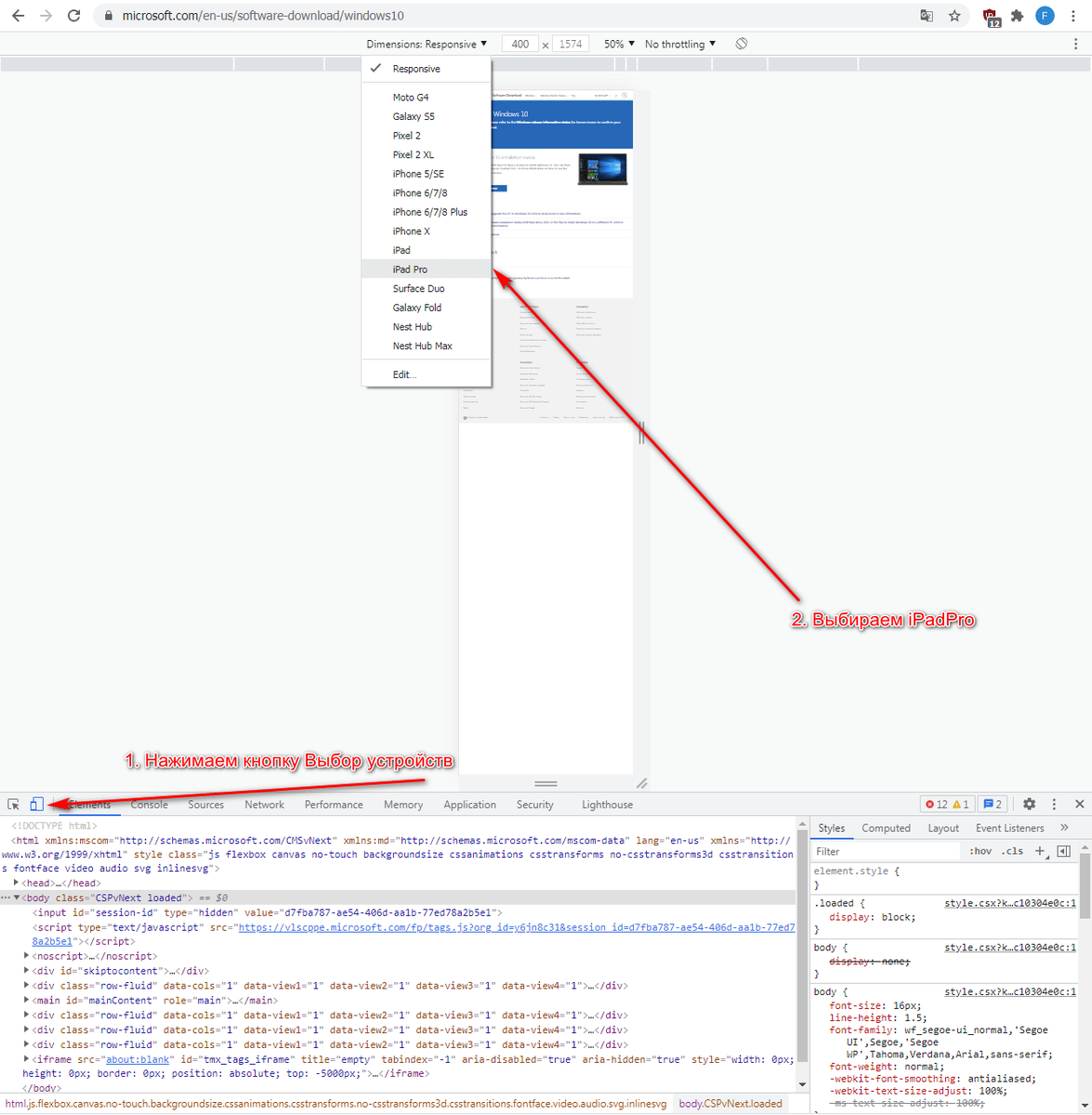Expand the main mainContent node

pyautogui.click(x=26, y=1001)
